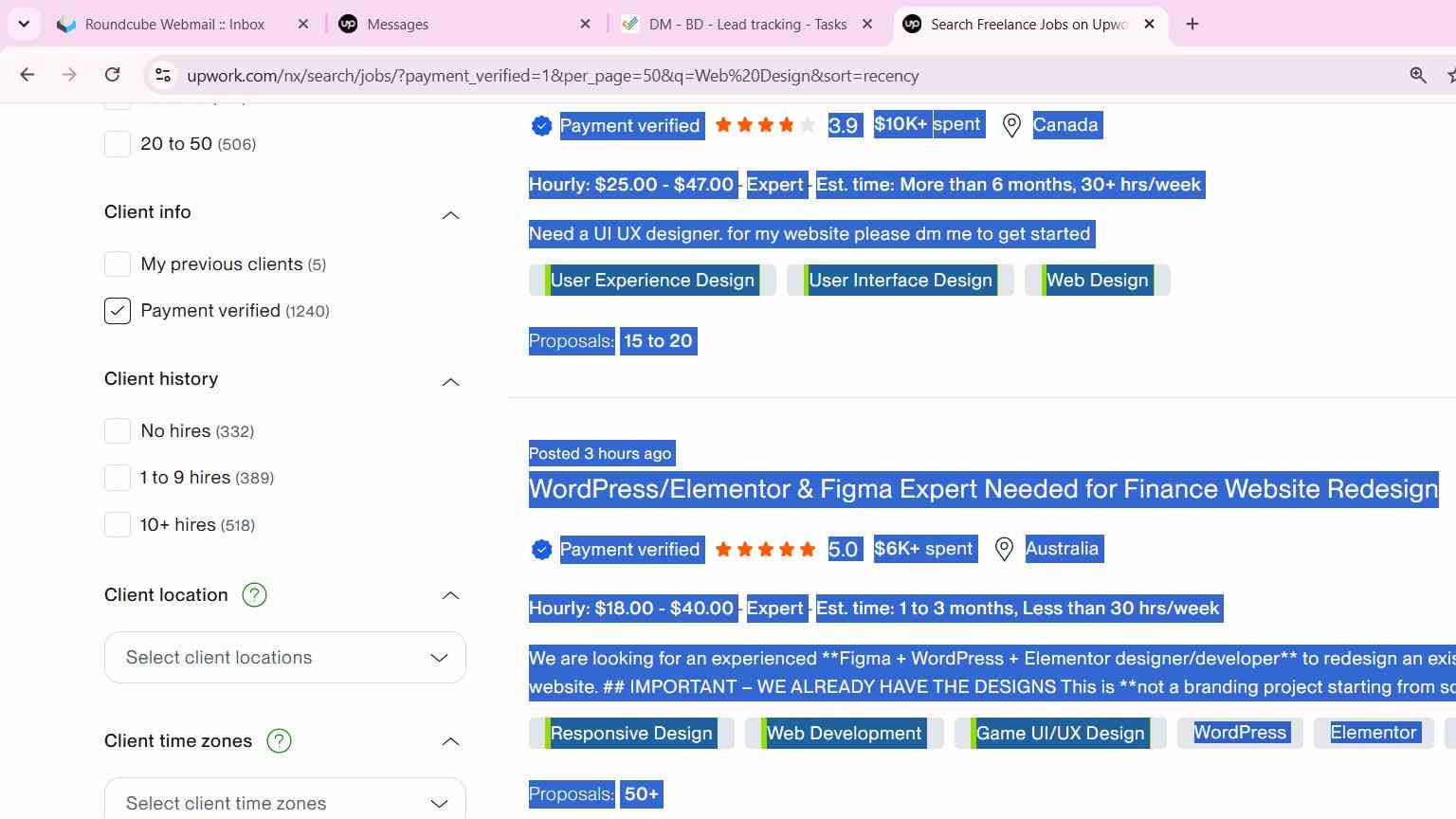Enable the 10+ hires checkbox

pos(117,524)
